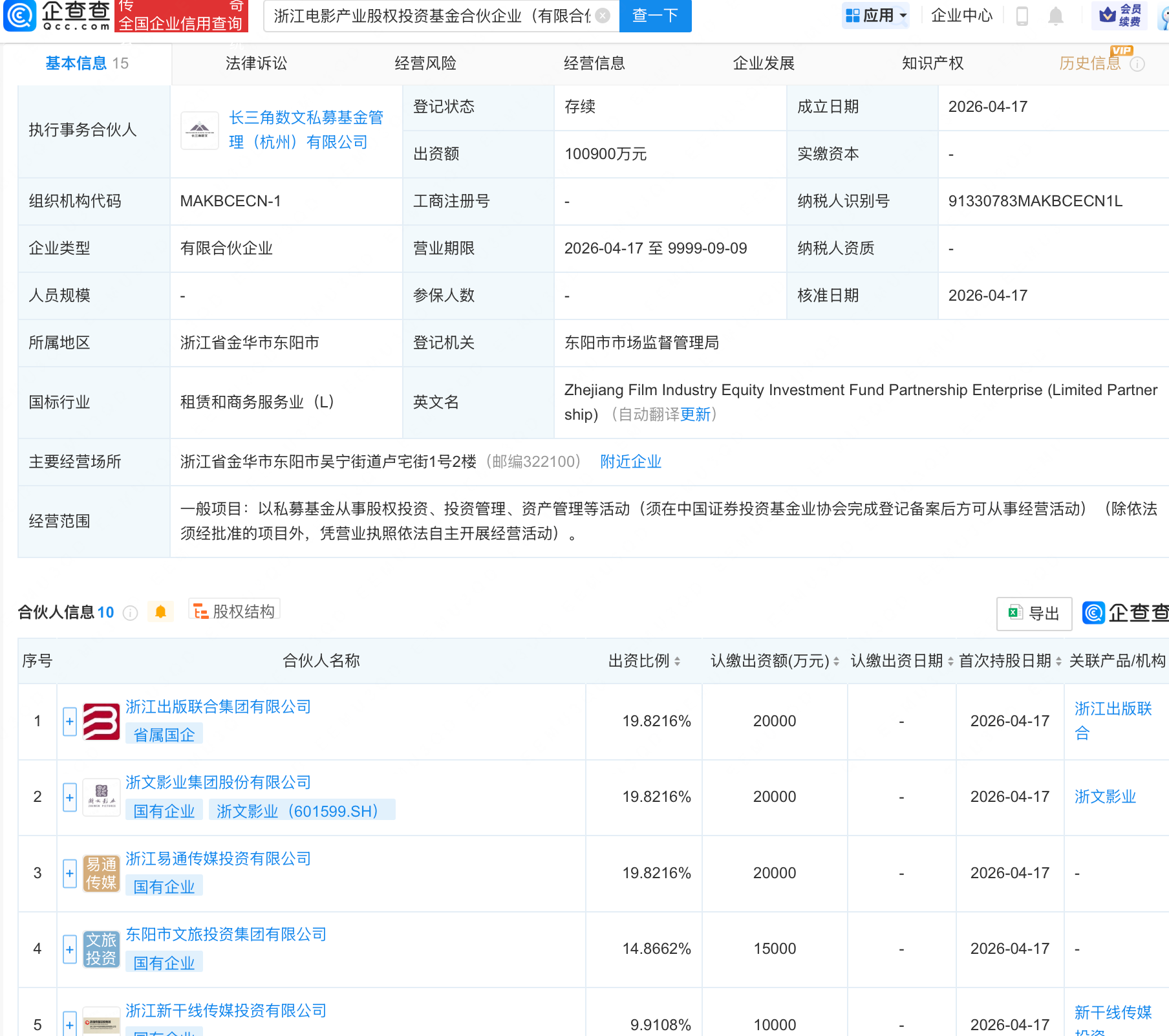The image size is (1169, 1036).
Task: Open the 应用 dropdown menu
Action: [x=875, y=15]
